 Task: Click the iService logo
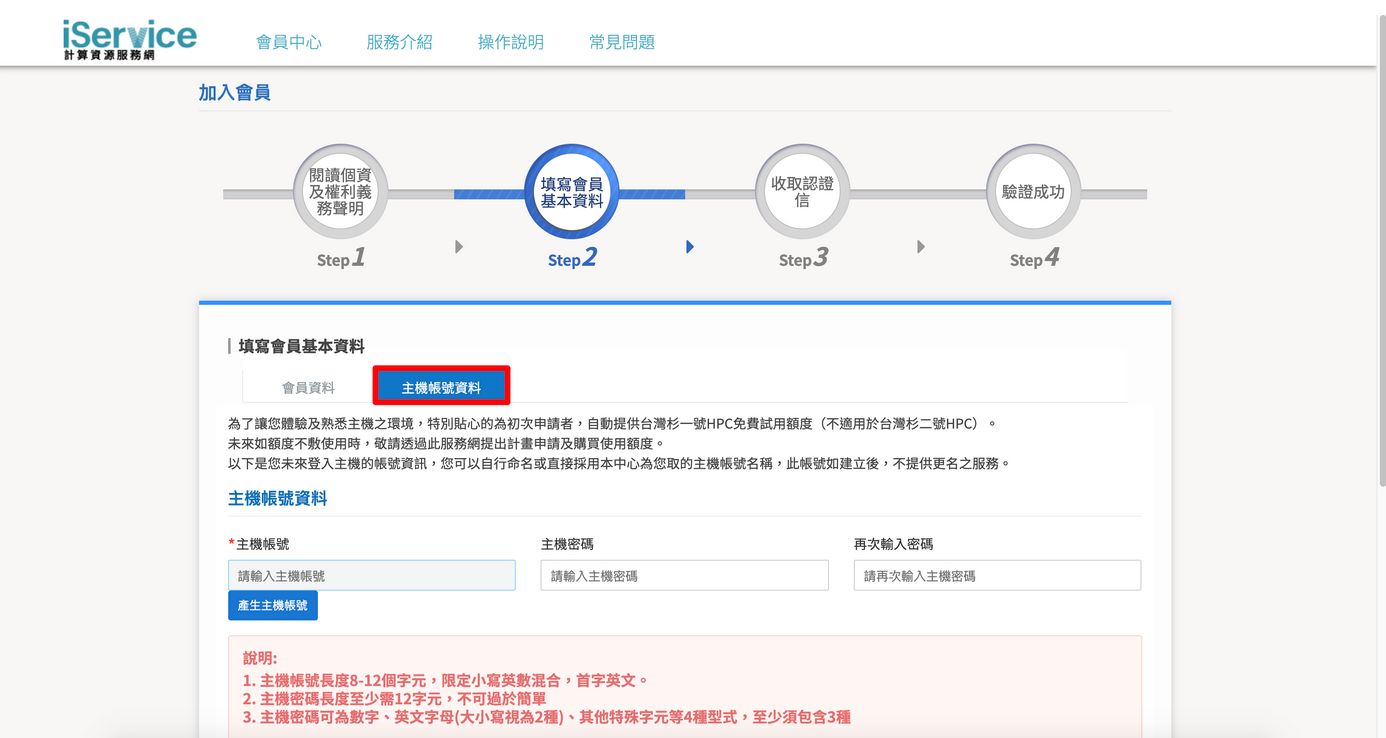(x=129, y=39)
